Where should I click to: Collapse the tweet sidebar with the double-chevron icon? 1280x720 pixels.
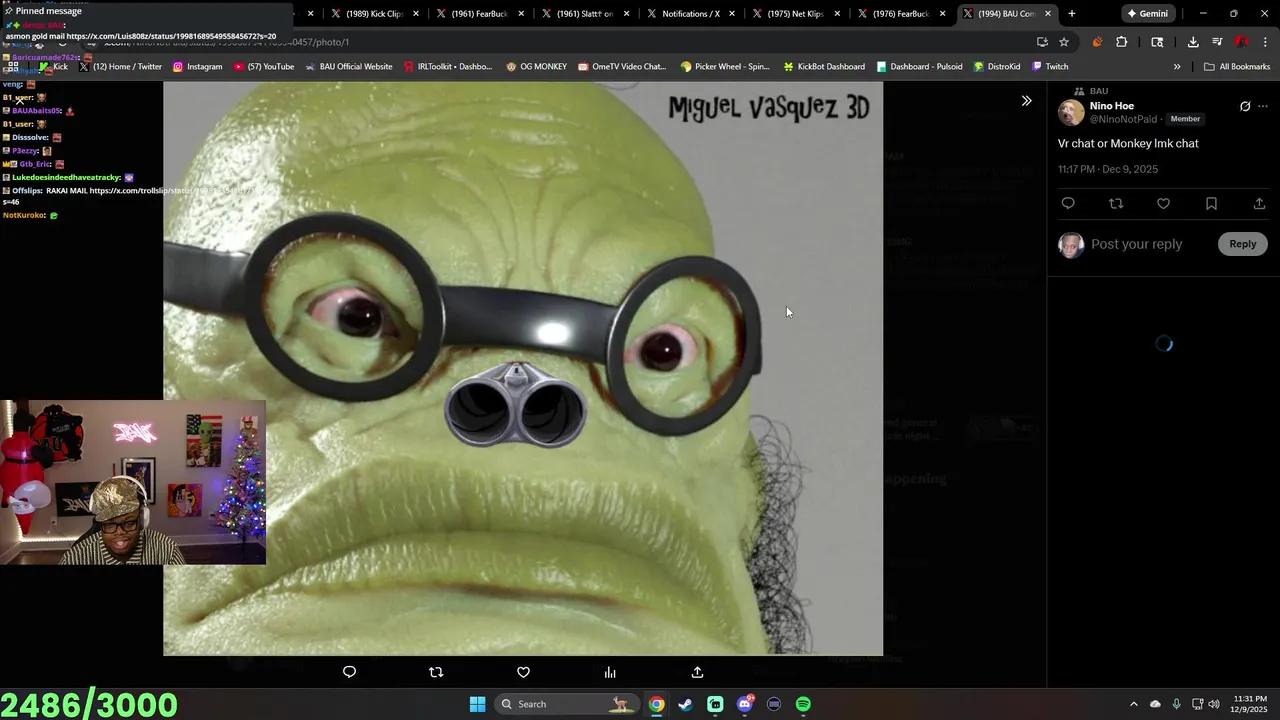click(x=1026, y=101)
